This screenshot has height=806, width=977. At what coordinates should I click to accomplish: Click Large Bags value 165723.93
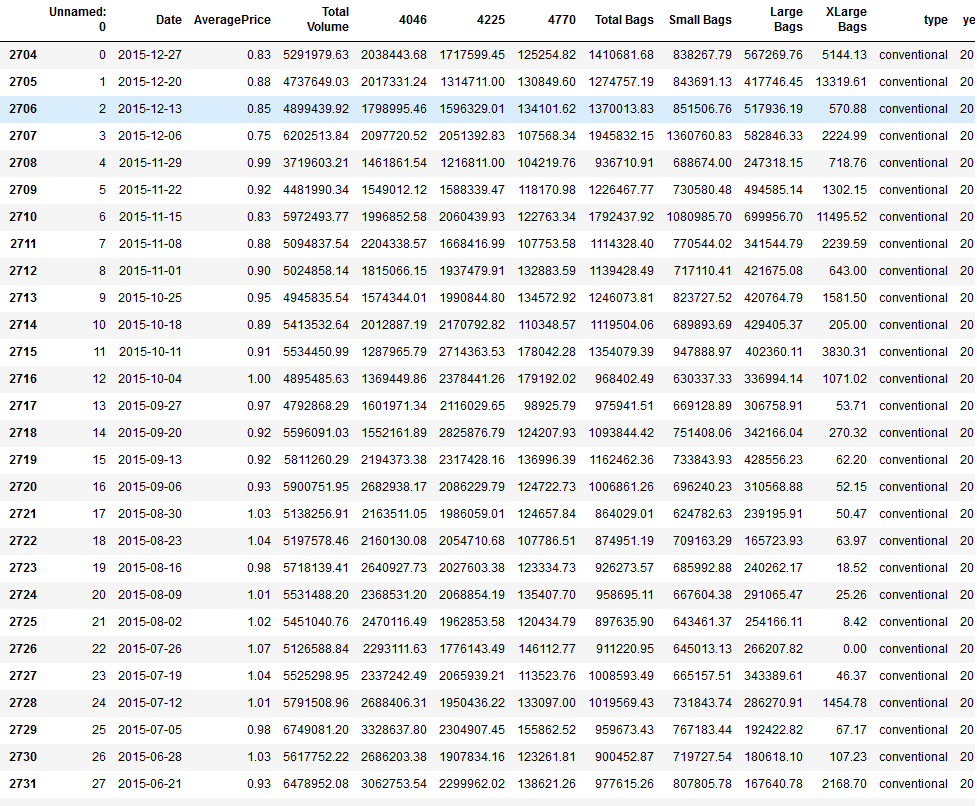[x=773, y=541]
